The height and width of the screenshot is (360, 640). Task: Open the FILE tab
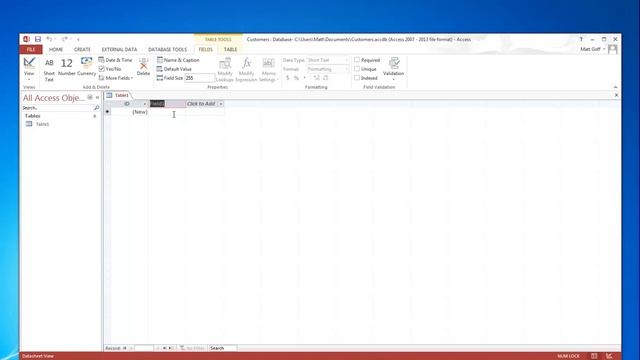click(31, 49)
